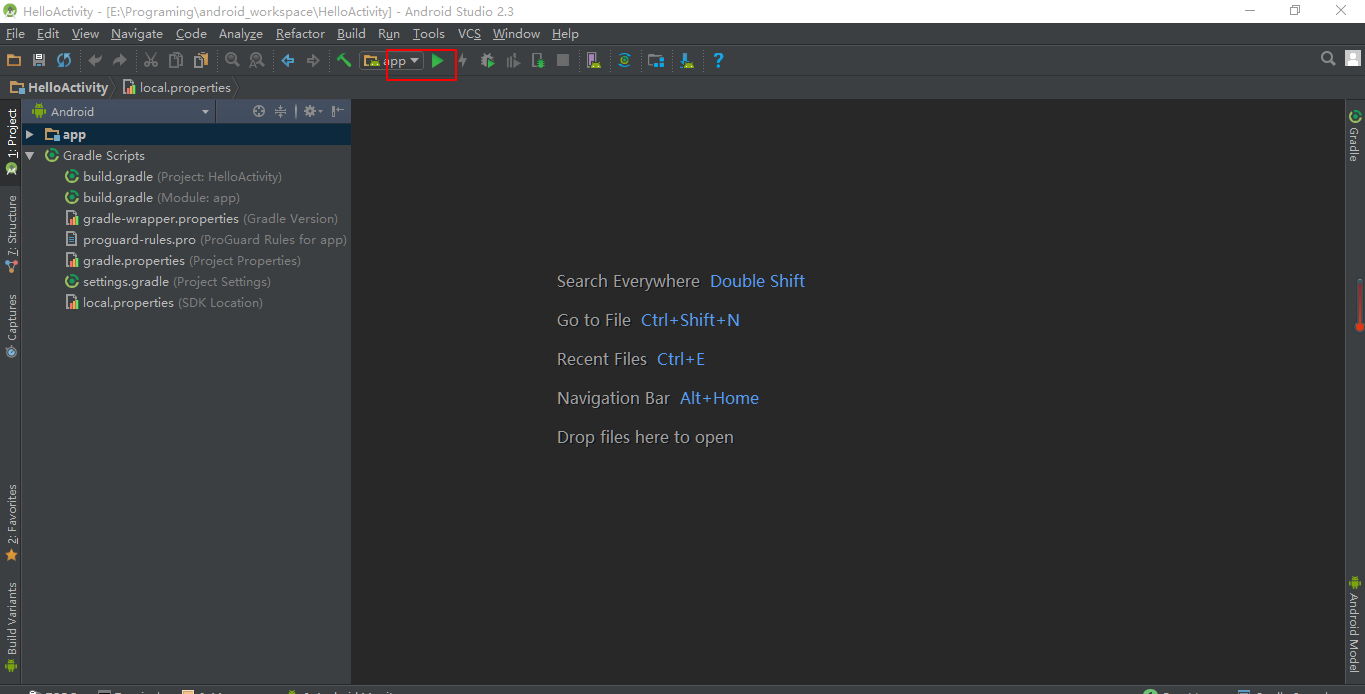Open the Android Model side tab

point(1354,624)
